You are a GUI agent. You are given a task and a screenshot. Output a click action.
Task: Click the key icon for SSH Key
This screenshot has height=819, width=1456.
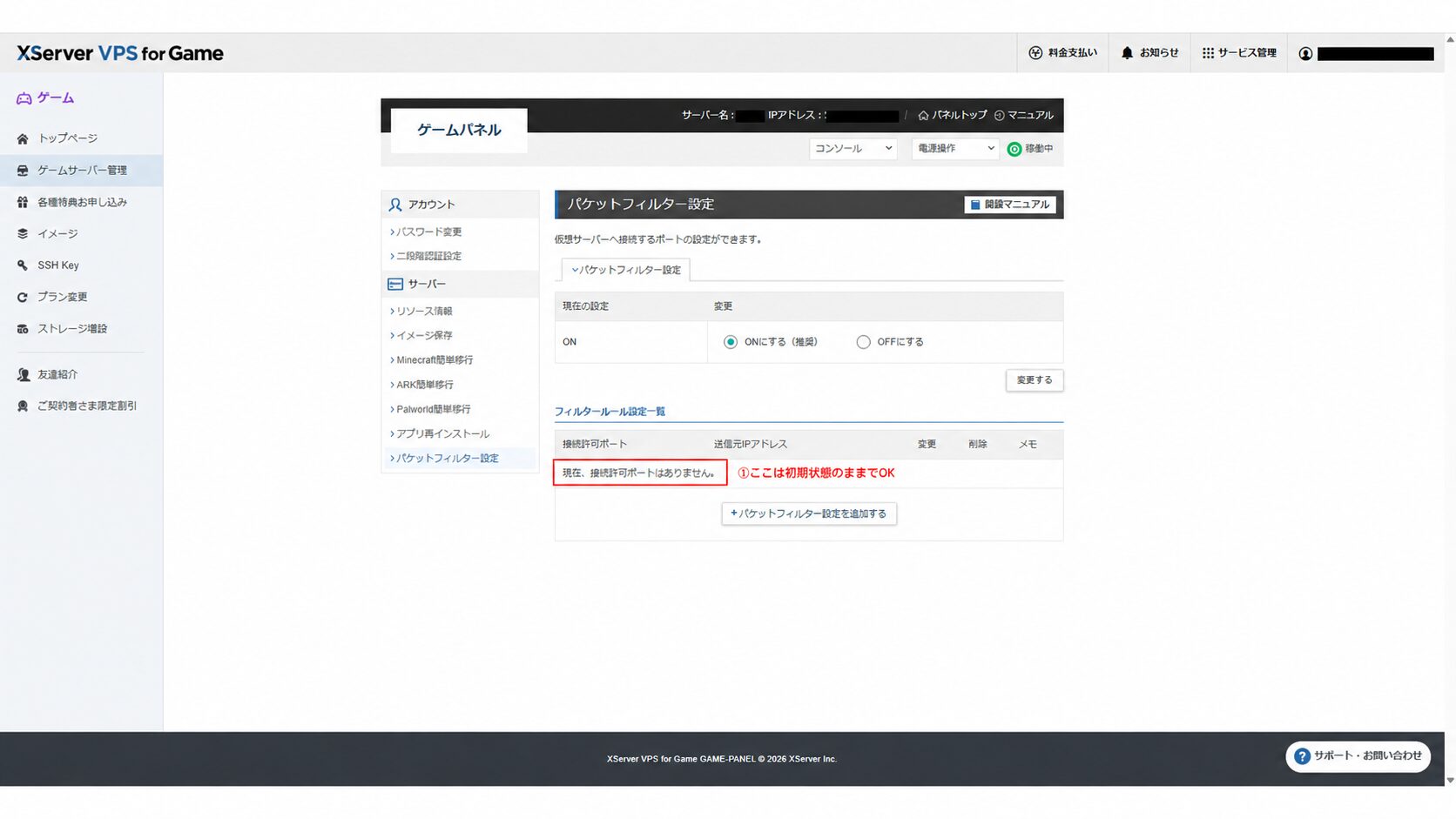(x=23, y=265)
